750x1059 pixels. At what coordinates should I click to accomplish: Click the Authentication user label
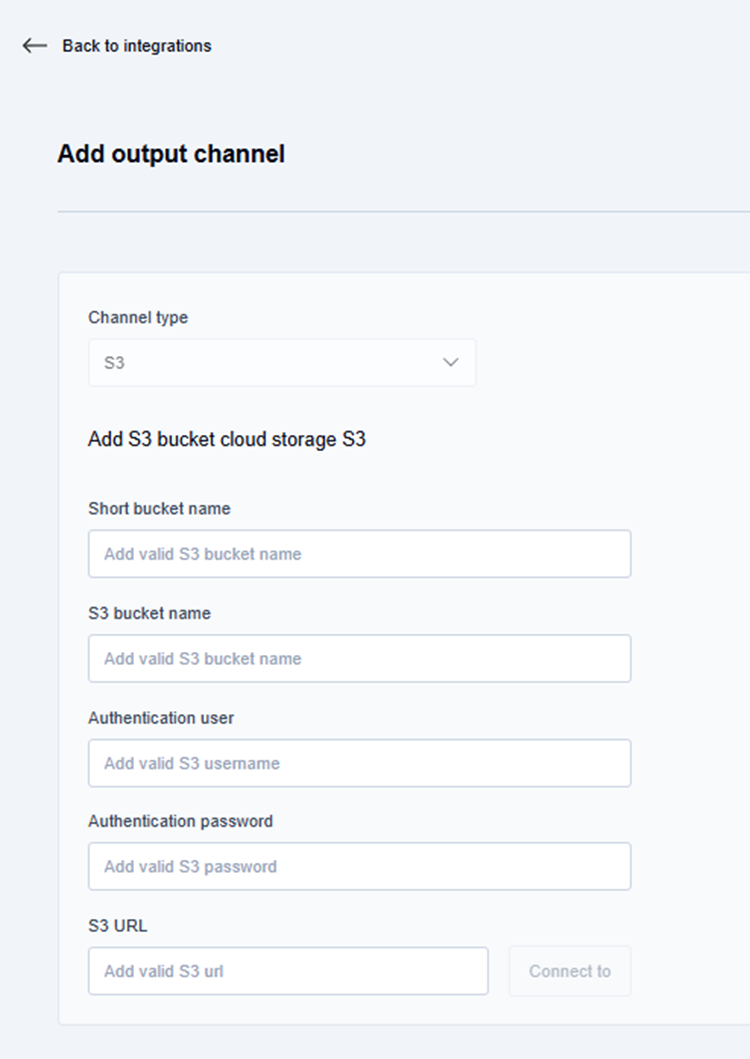[x=161, y=718]
